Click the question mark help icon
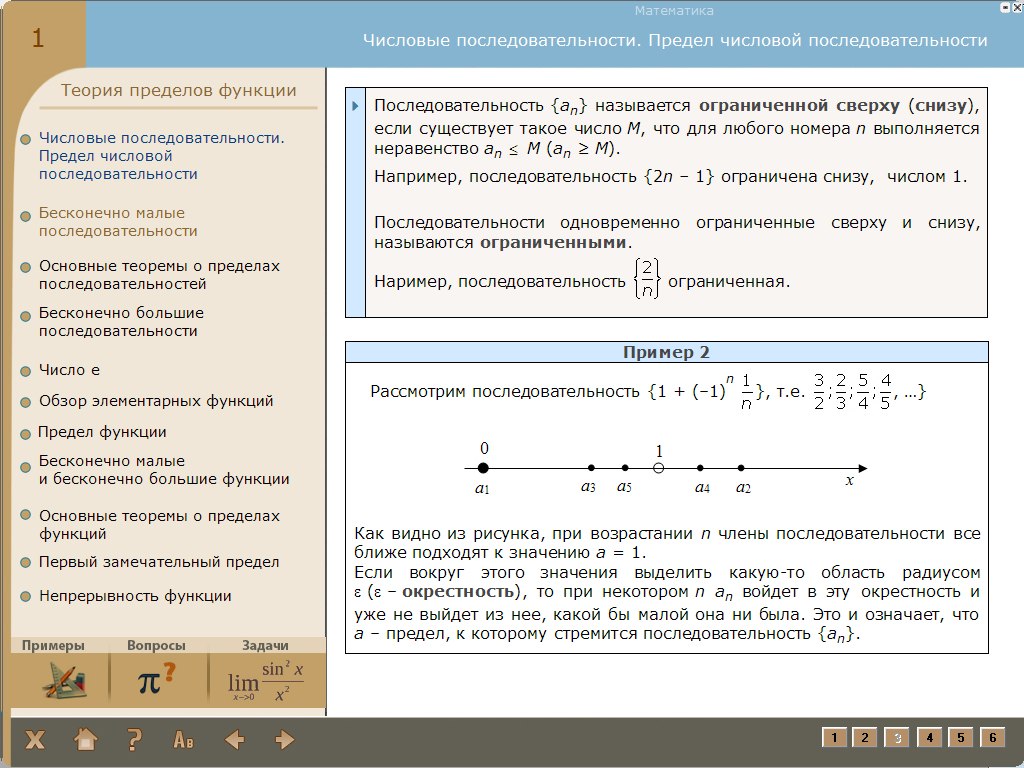The image size is (1024, 768). tap(134, 740)
